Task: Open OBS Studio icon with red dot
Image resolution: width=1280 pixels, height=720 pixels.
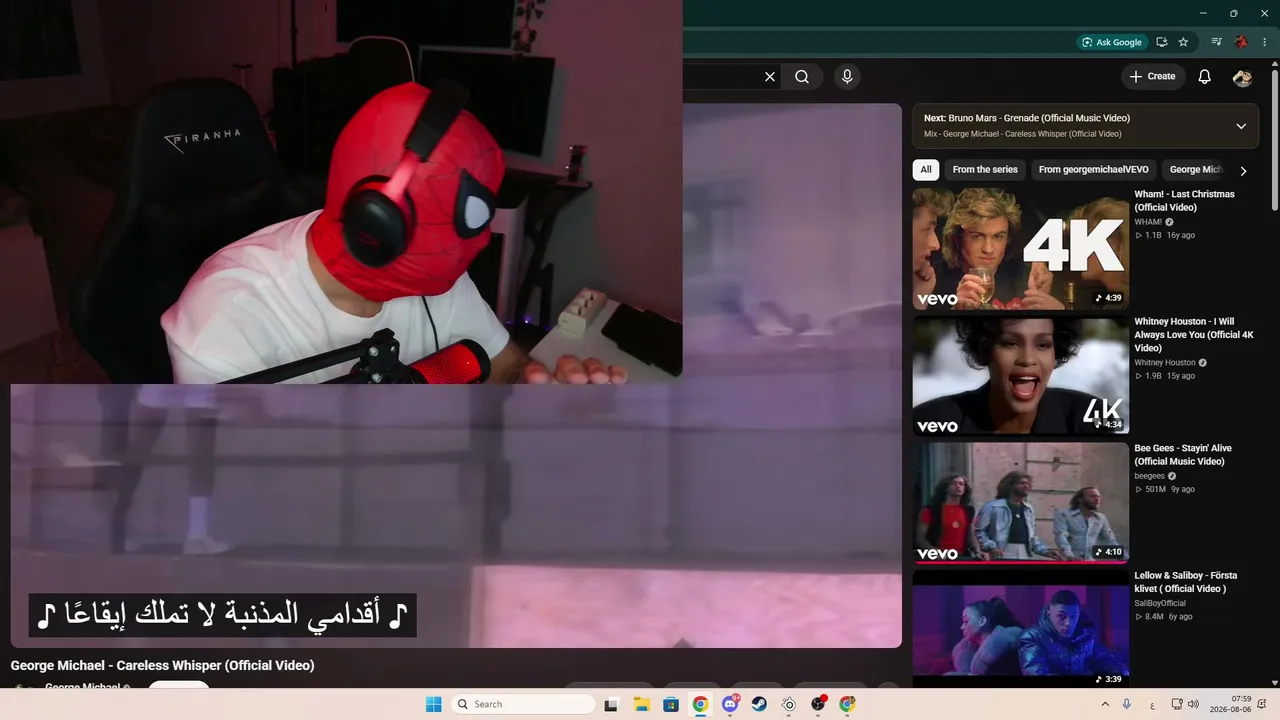Action: coord(818,704)
